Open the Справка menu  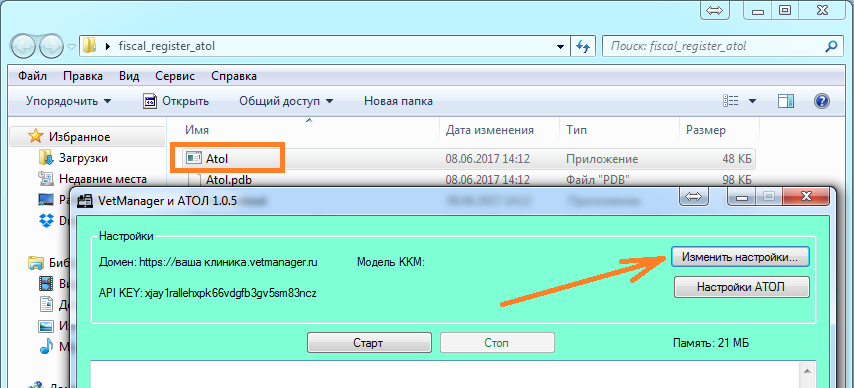pos(234,76)
